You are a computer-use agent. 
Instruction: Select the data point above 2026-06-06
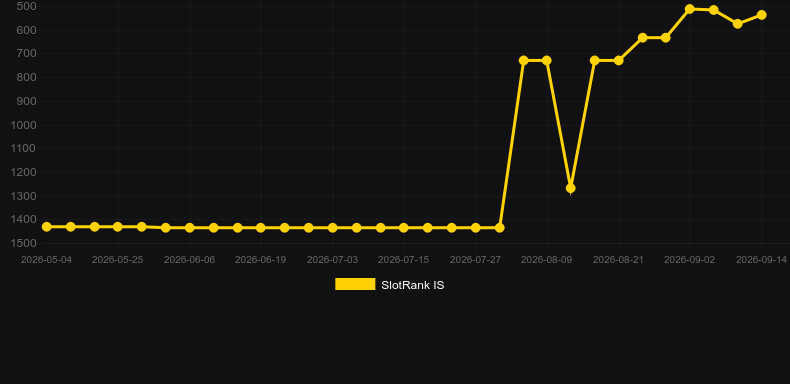189,228
